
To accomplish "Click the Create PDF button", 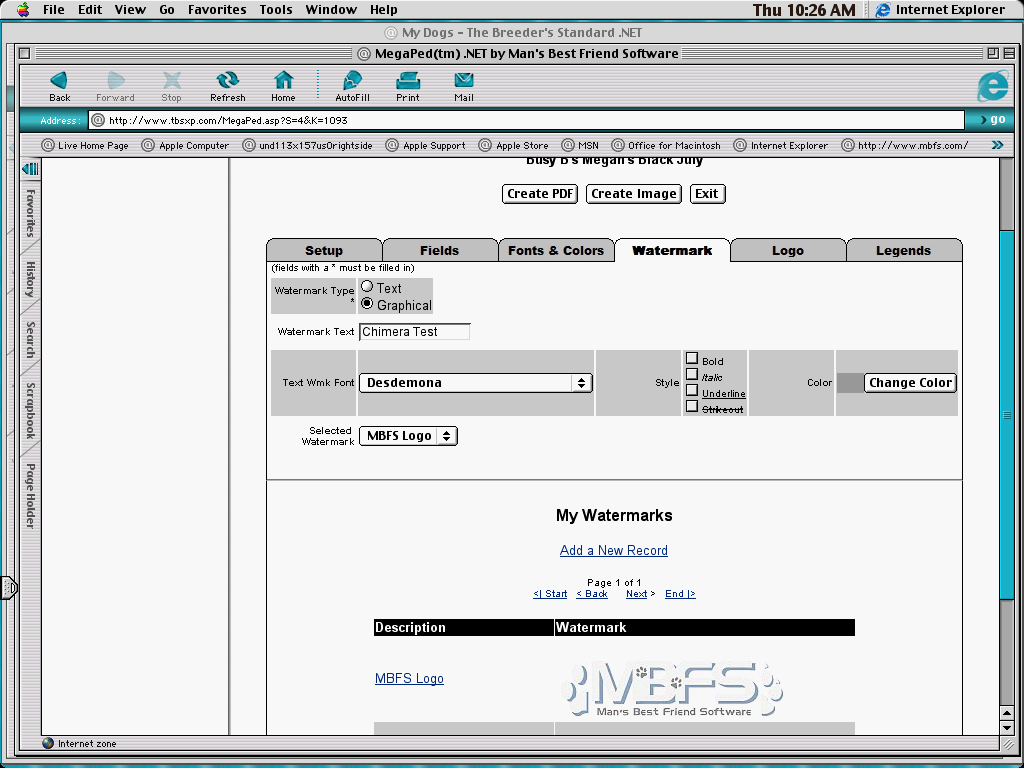I will coord(540,194).
